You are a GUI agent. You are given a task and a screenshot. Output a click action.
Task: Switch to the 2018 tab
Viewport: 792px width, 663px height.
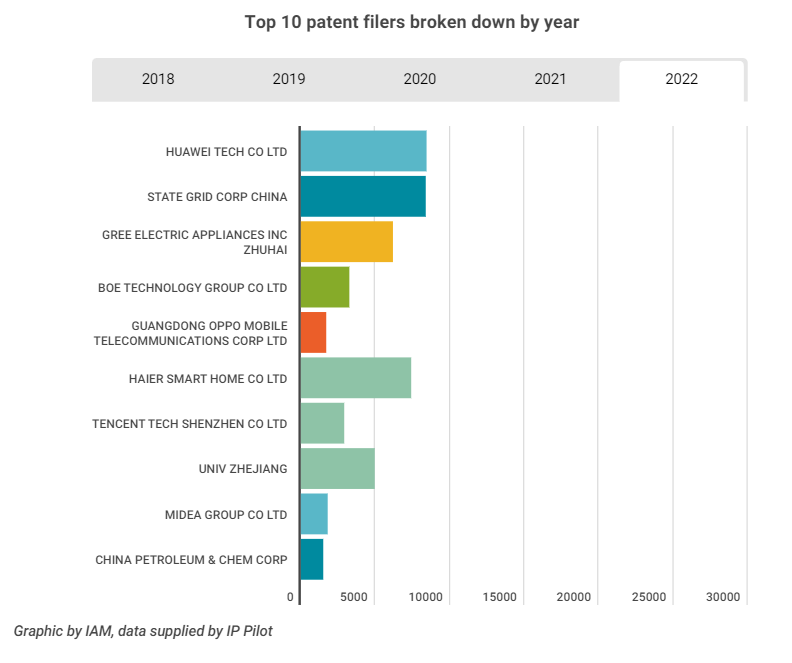(158, 80)
